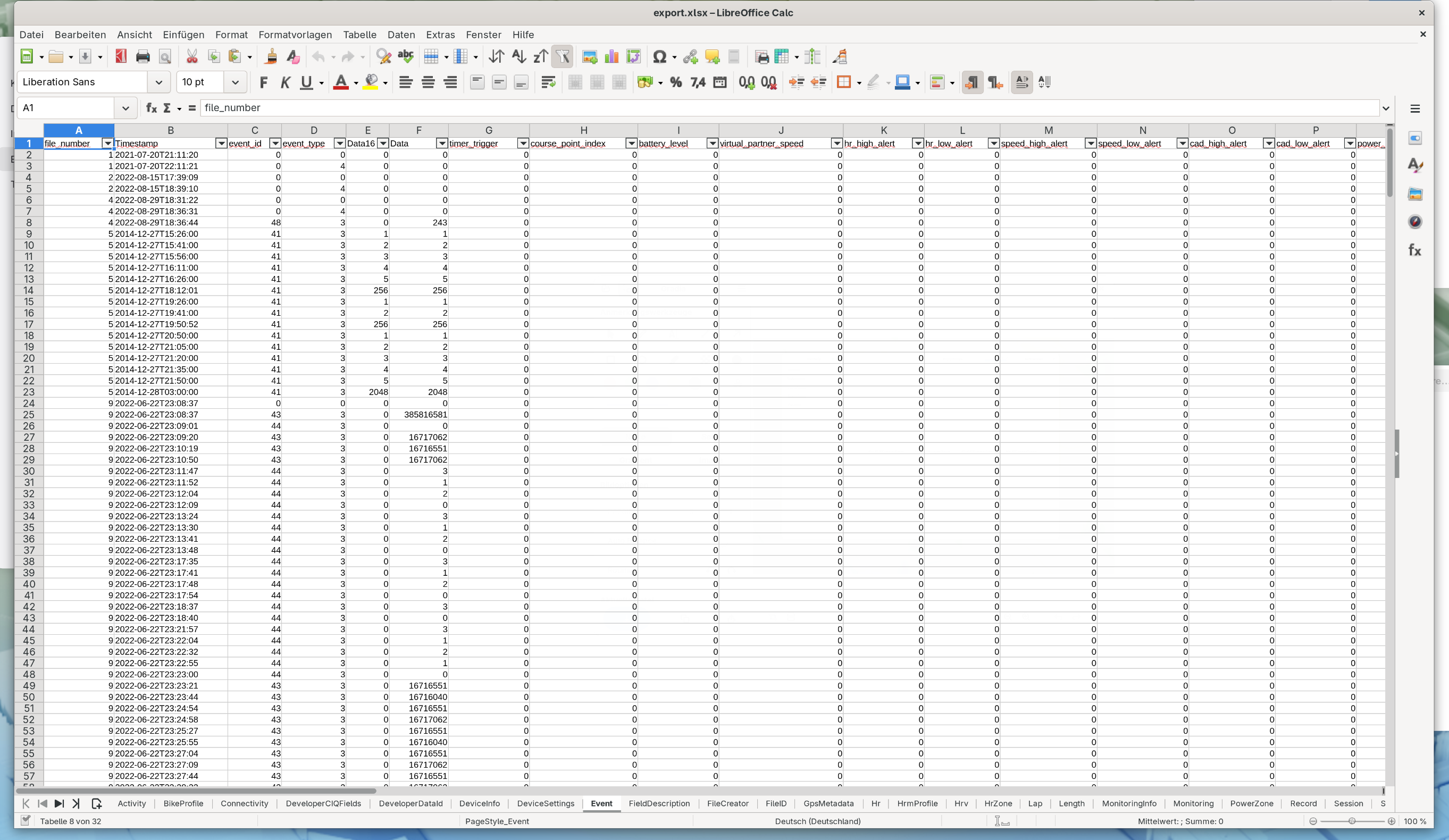This screenshot has height=840, width=1449.
Task: Click the vertical scrollbar thumb
Action: (1390, 162)
